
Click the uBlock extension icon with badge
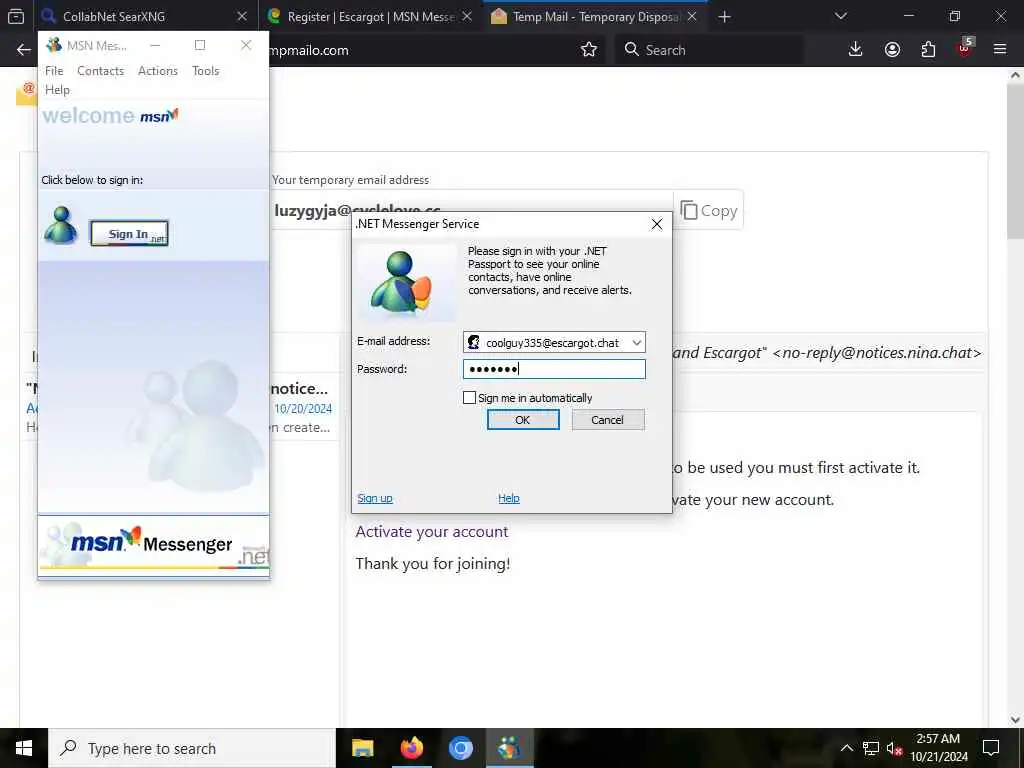pos(965,48)
